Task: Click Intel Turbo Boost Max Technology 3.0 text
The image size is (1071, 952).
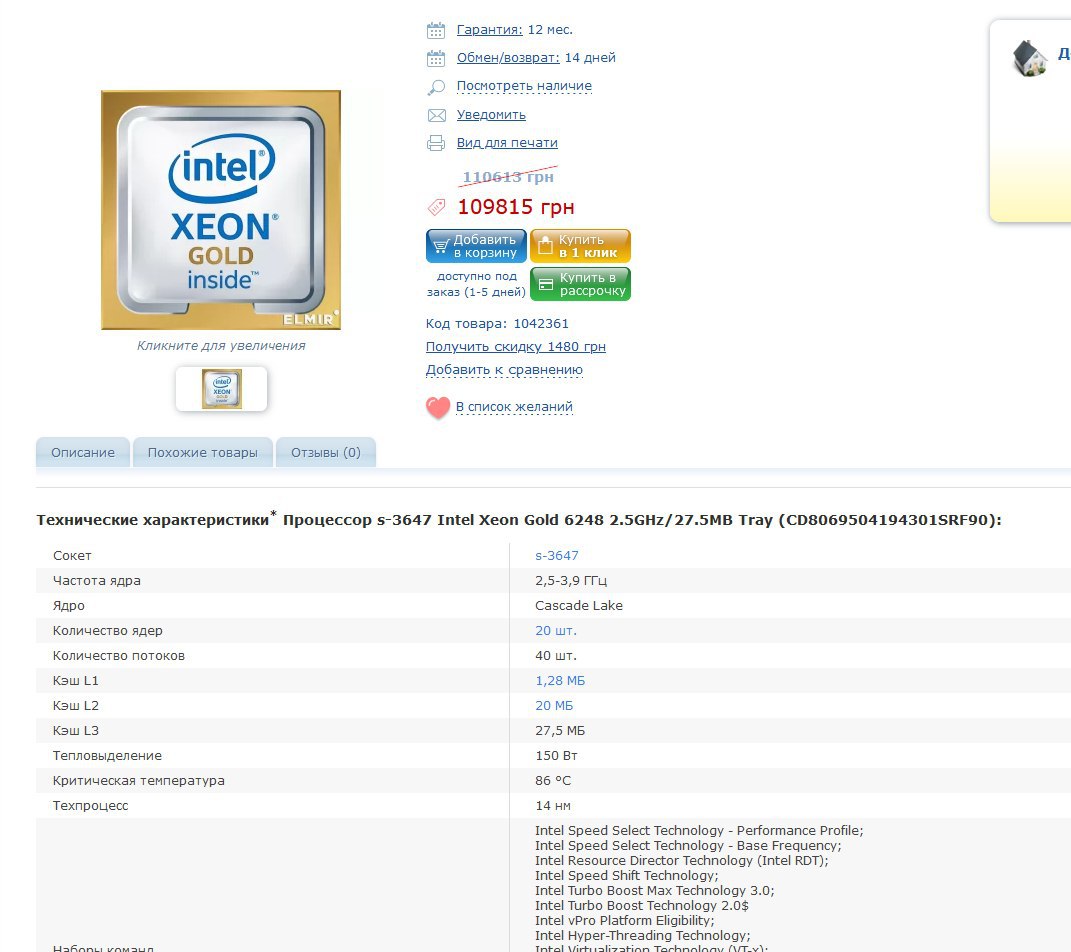Action: [654, 891]
